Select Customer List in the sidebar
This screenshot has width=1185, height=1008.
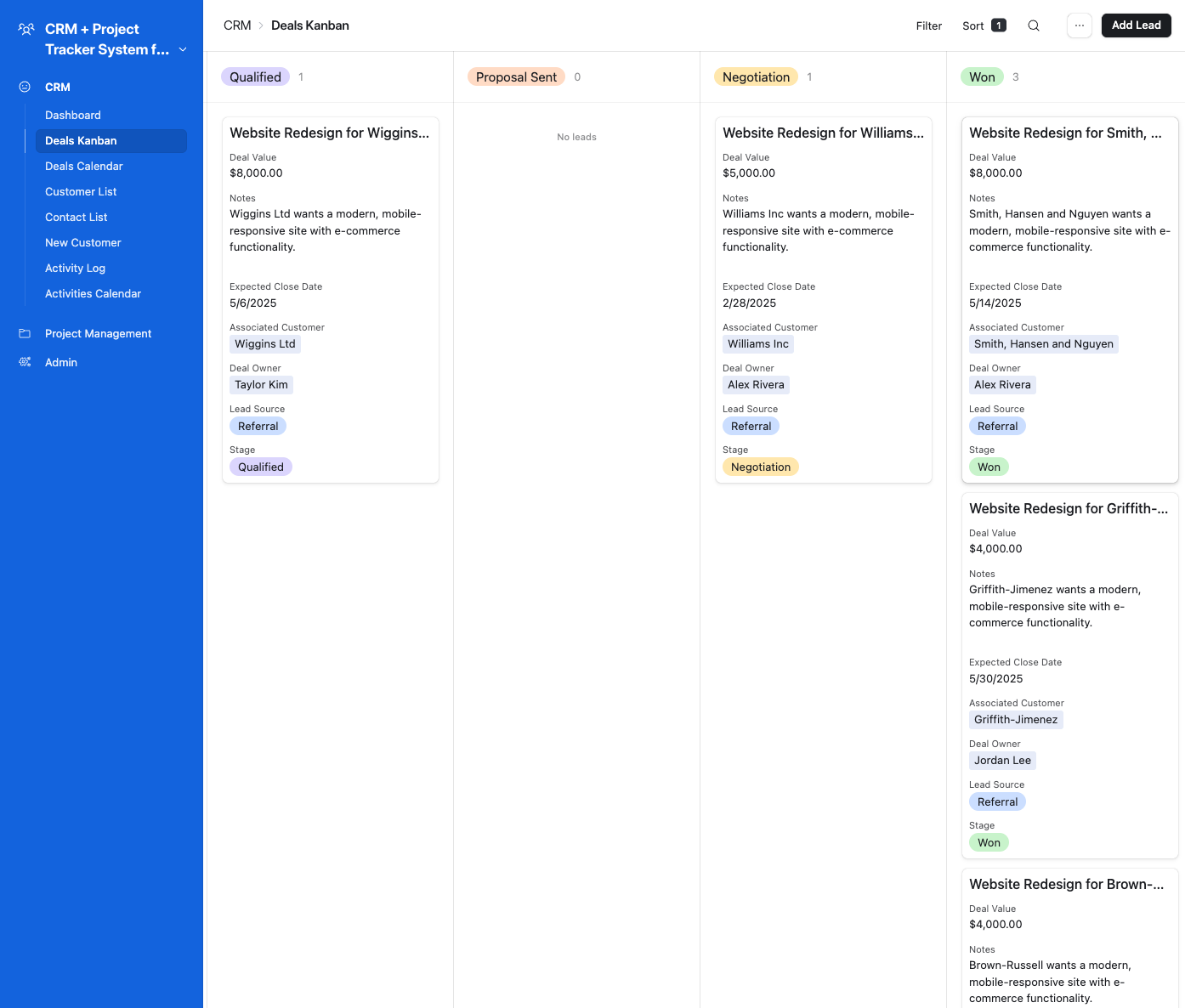(81, 191)
